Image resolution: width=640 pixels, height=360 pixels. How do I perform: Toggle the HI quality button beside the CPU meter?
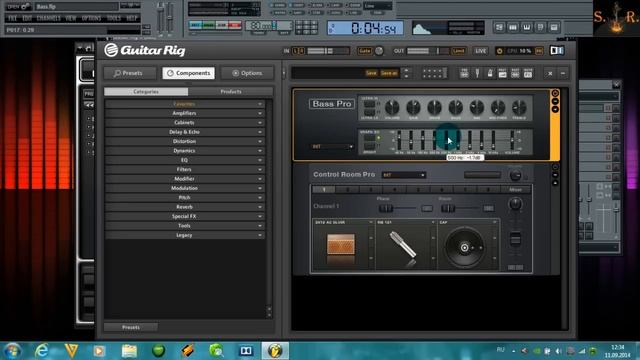(539, 51)
